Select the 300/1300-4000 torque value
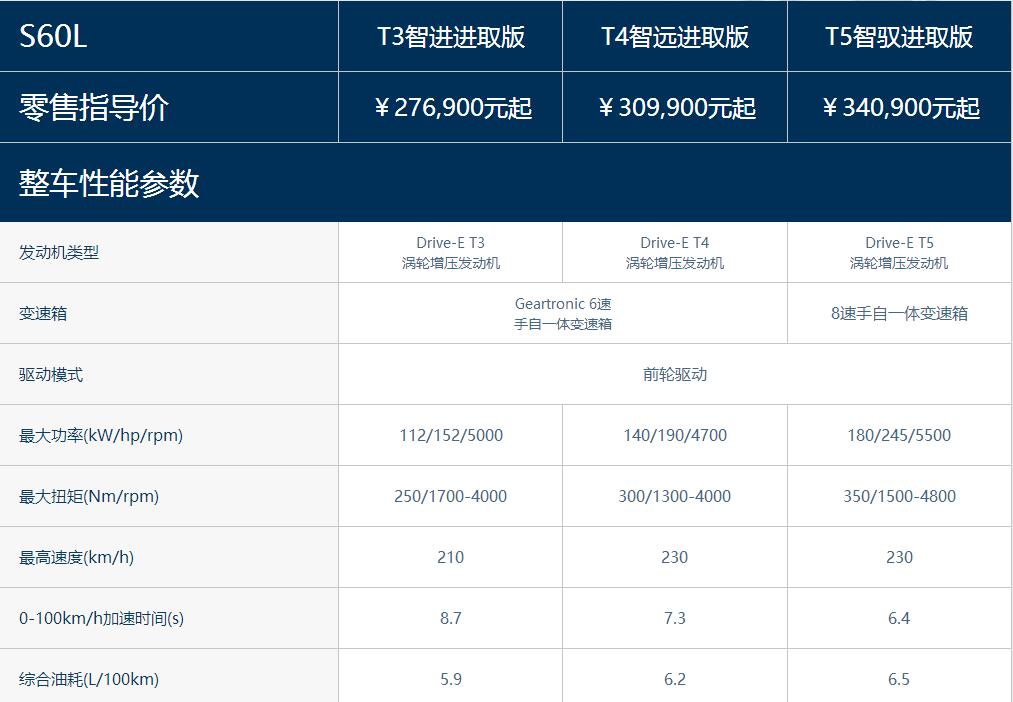This screenshot has height=702, width=1013. point(675,496)
